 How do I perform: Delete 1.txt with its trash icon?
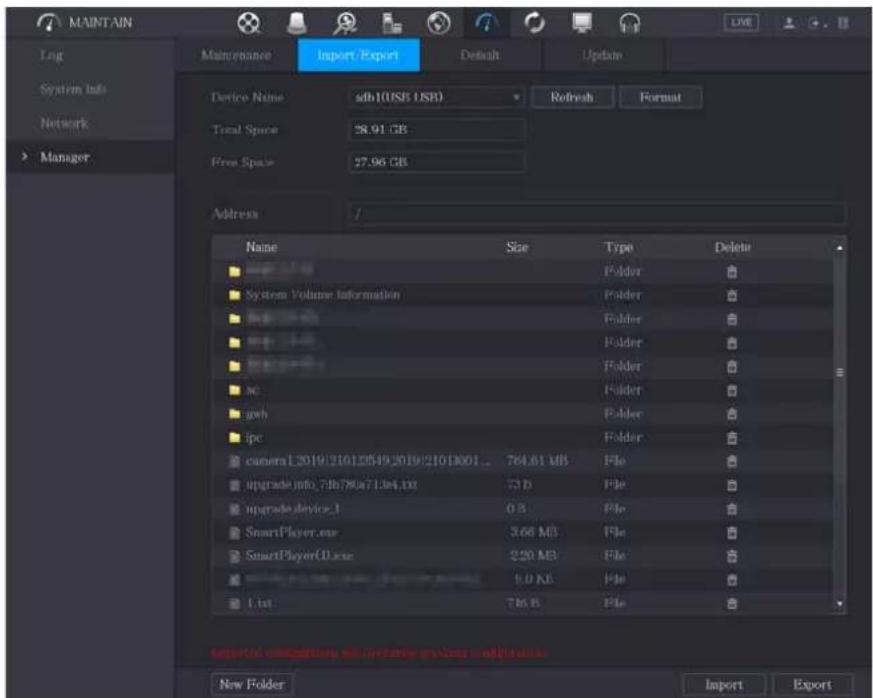pyautogui.click(x=732, y=603)
